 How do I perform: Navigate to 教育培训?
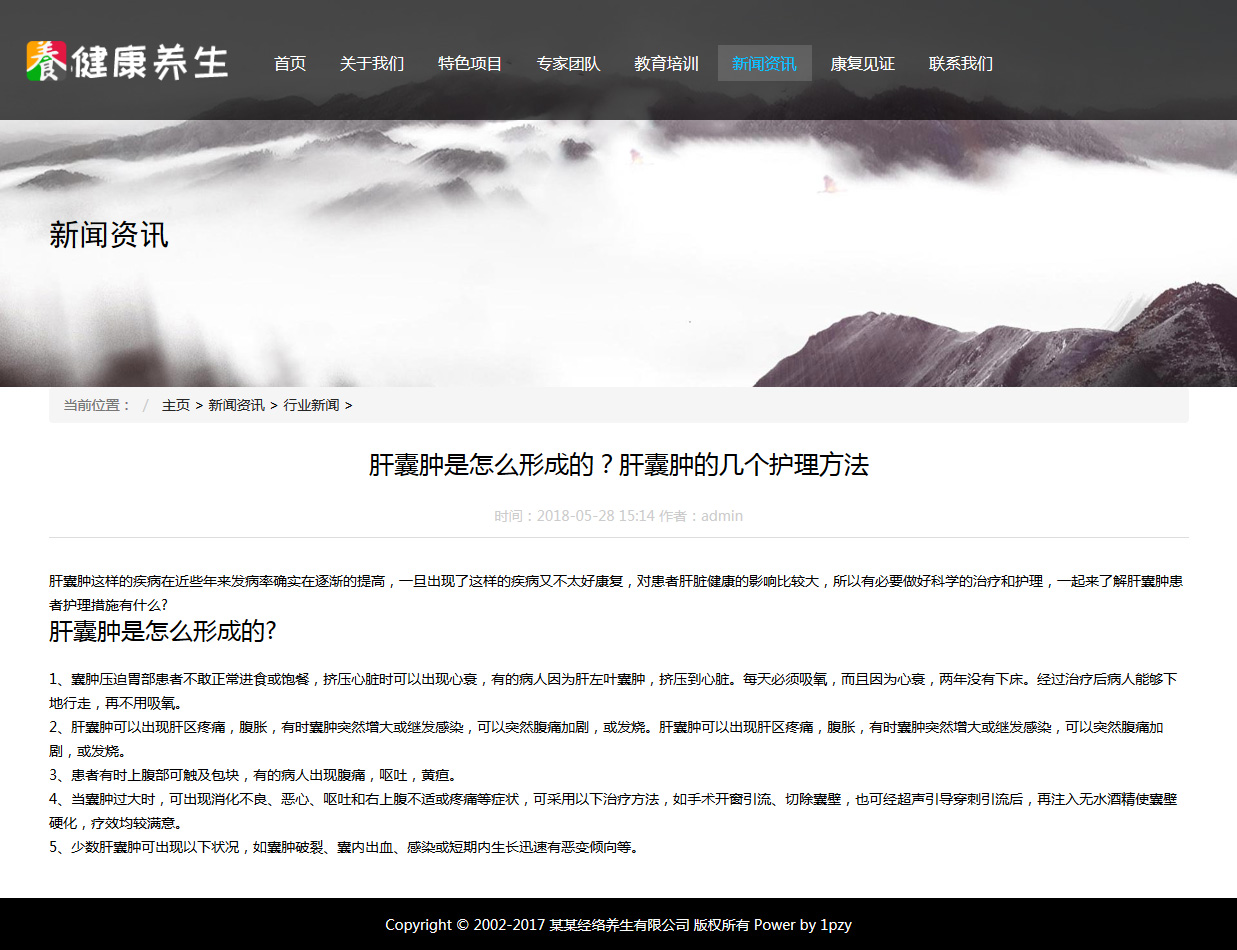666,64
